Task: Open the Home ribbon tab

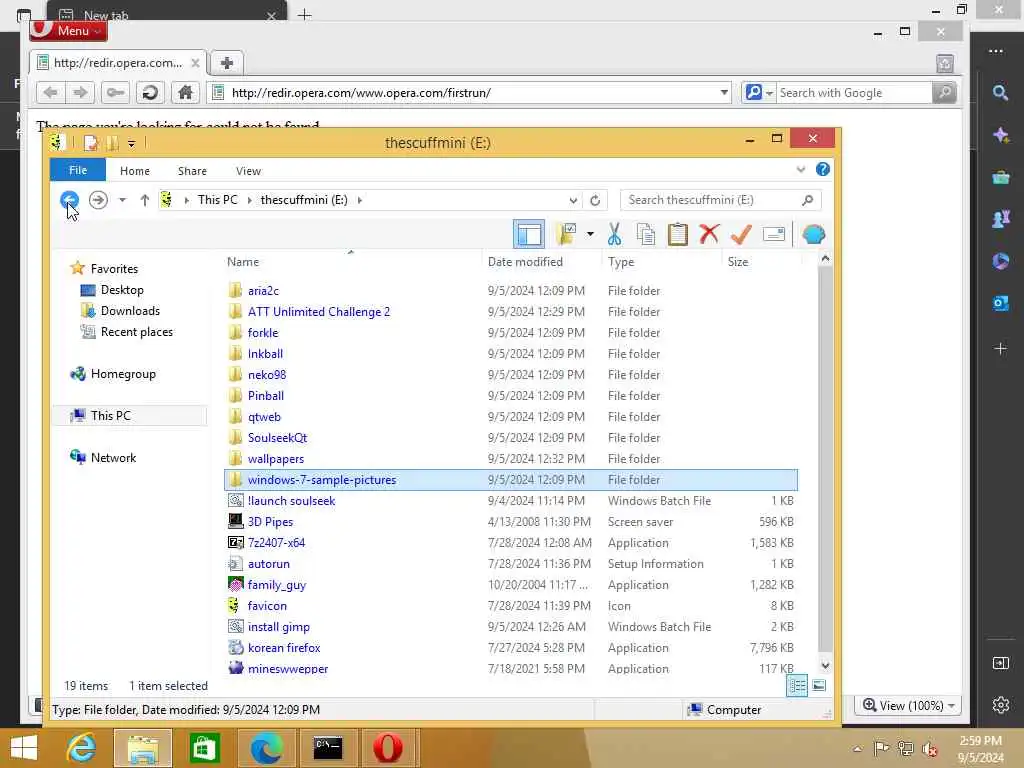Action: coord(135,170)
